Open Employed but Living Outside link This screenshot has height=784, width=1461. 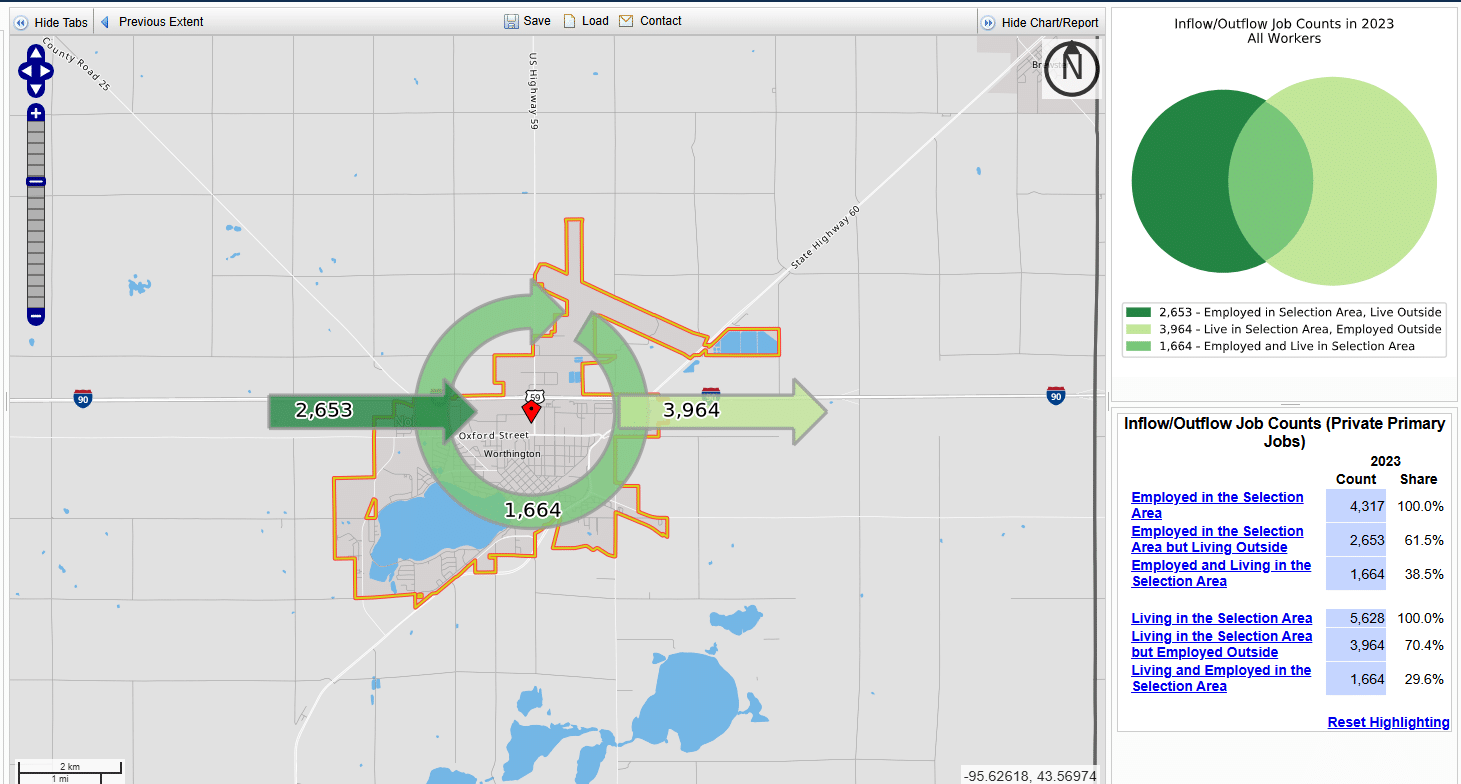click(1217, 539)
